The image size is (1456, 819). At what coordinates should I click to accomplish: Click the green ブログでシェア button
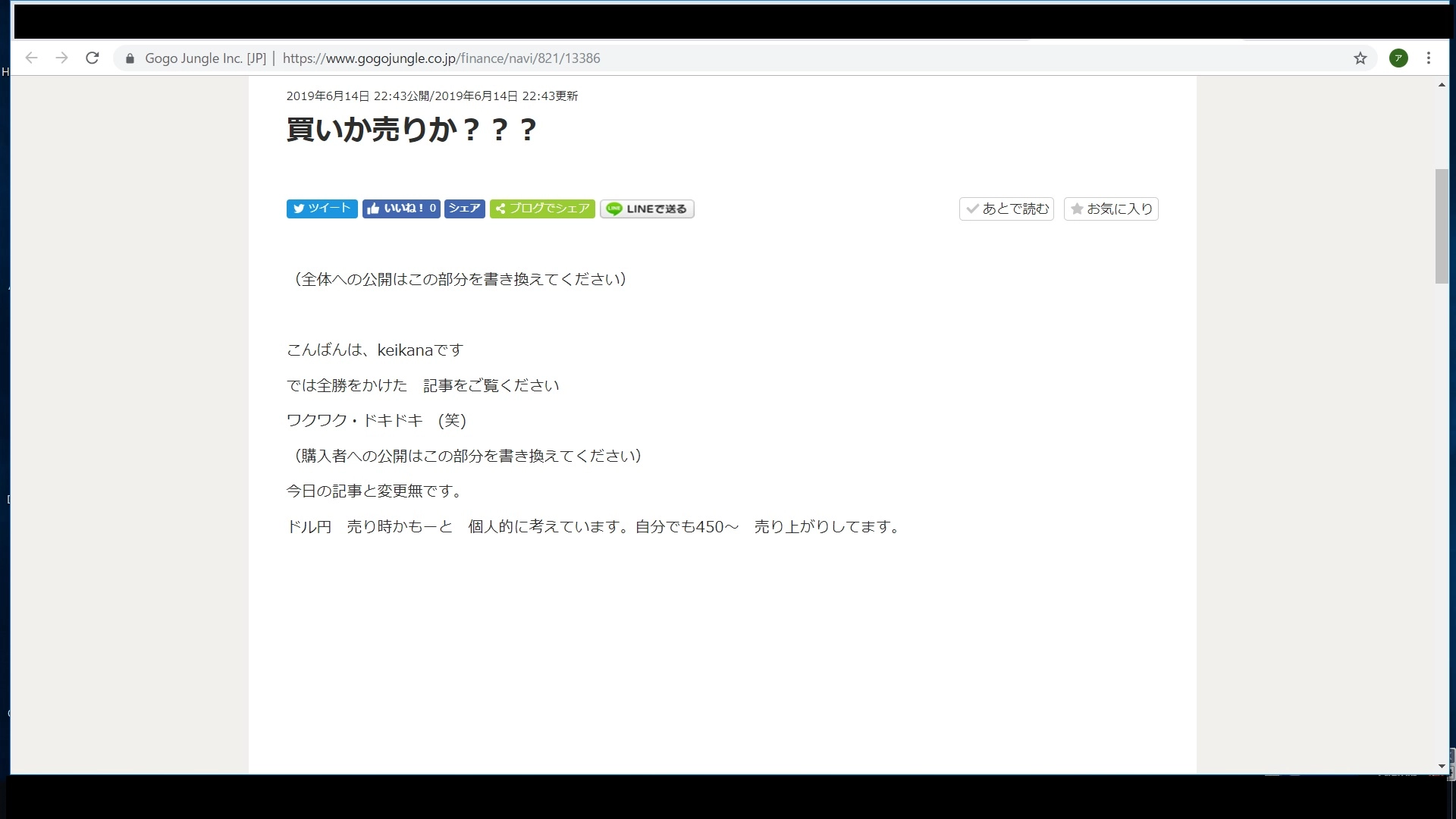tap(542, 209)
